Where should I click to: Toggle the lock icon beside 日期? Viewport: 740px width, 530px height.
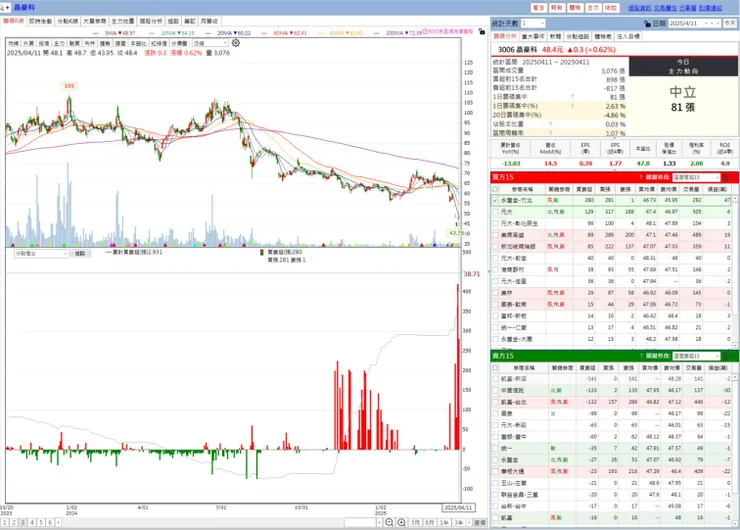(x=647, y=23)
